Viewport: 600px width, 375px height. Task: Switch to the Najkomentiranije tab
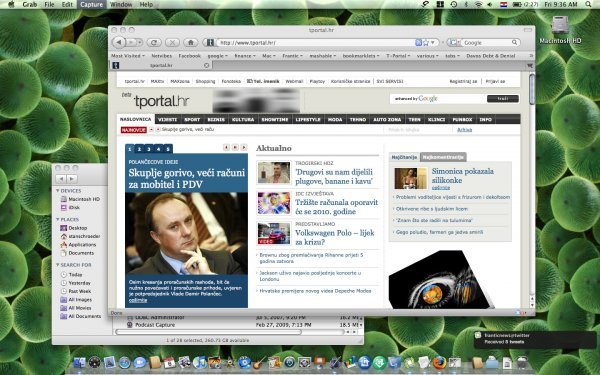(443, 157)
